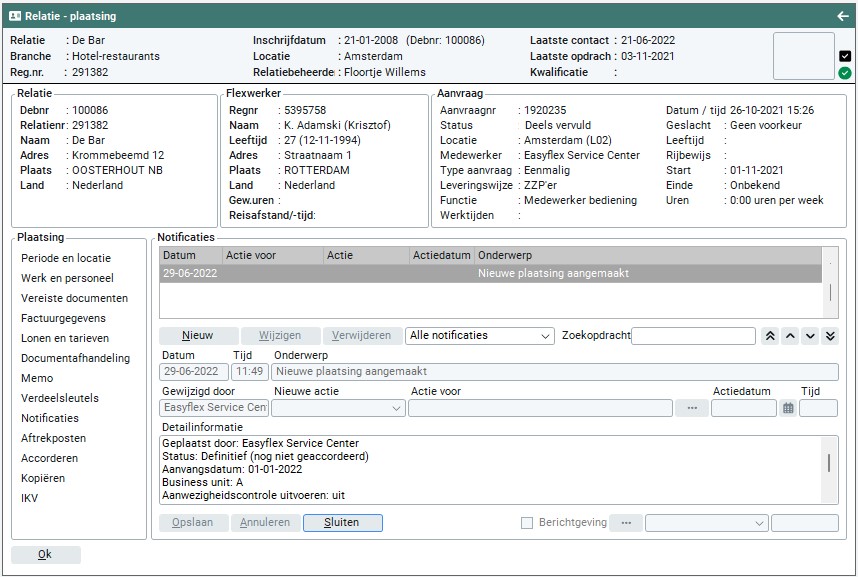Open Lonen en tarieven section
The image size is (858, 577).
[65, 338]
